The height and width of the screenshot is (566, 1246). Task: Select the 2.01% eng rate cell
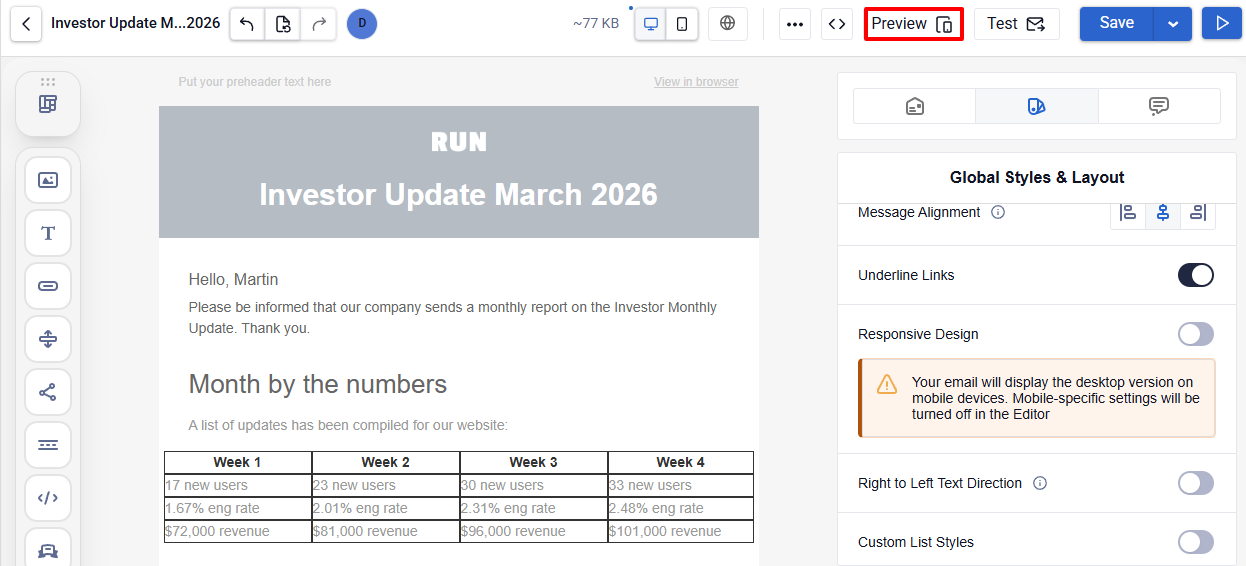tap(386, 508)
